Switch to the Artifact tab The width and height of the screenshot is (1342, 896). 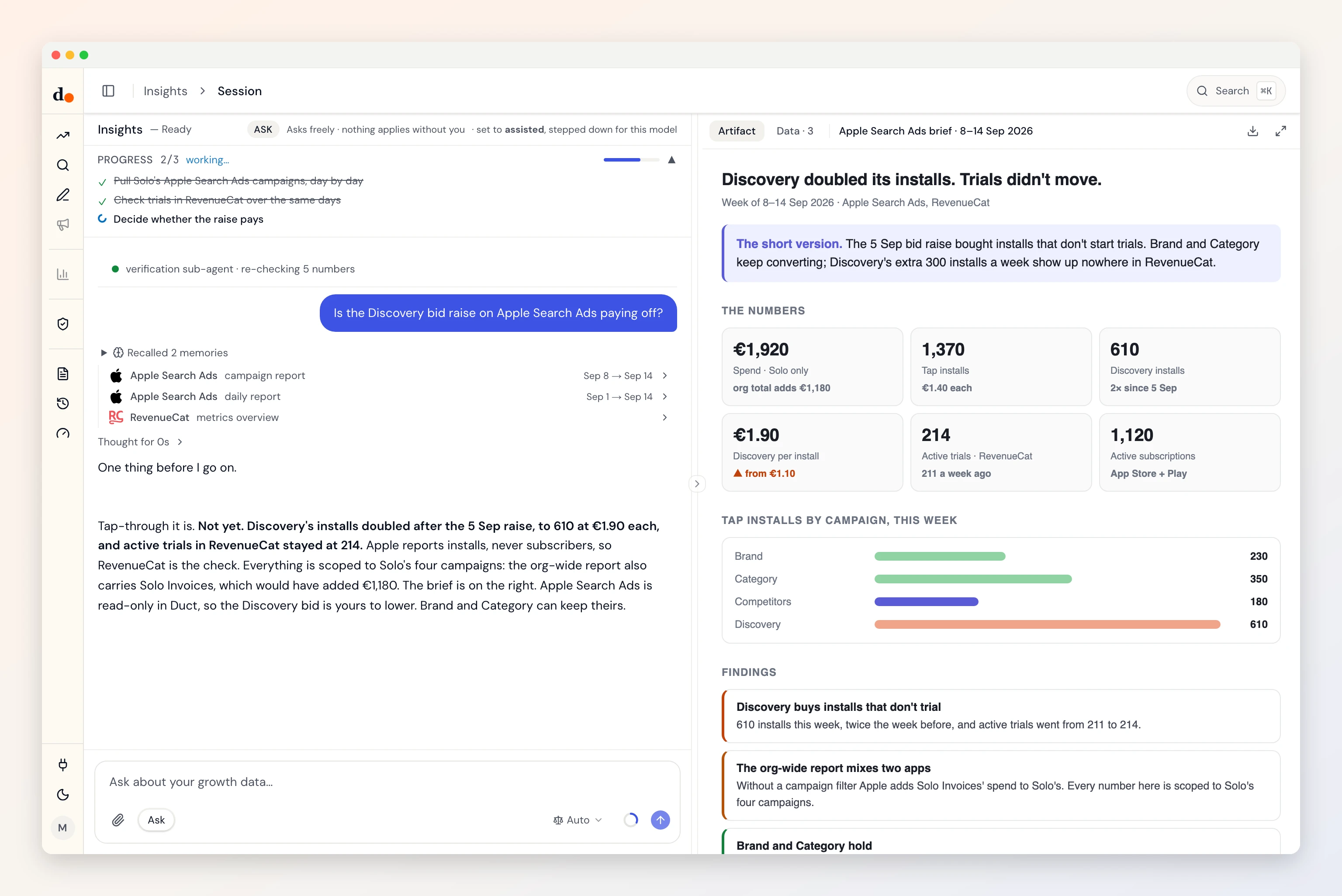737,131
